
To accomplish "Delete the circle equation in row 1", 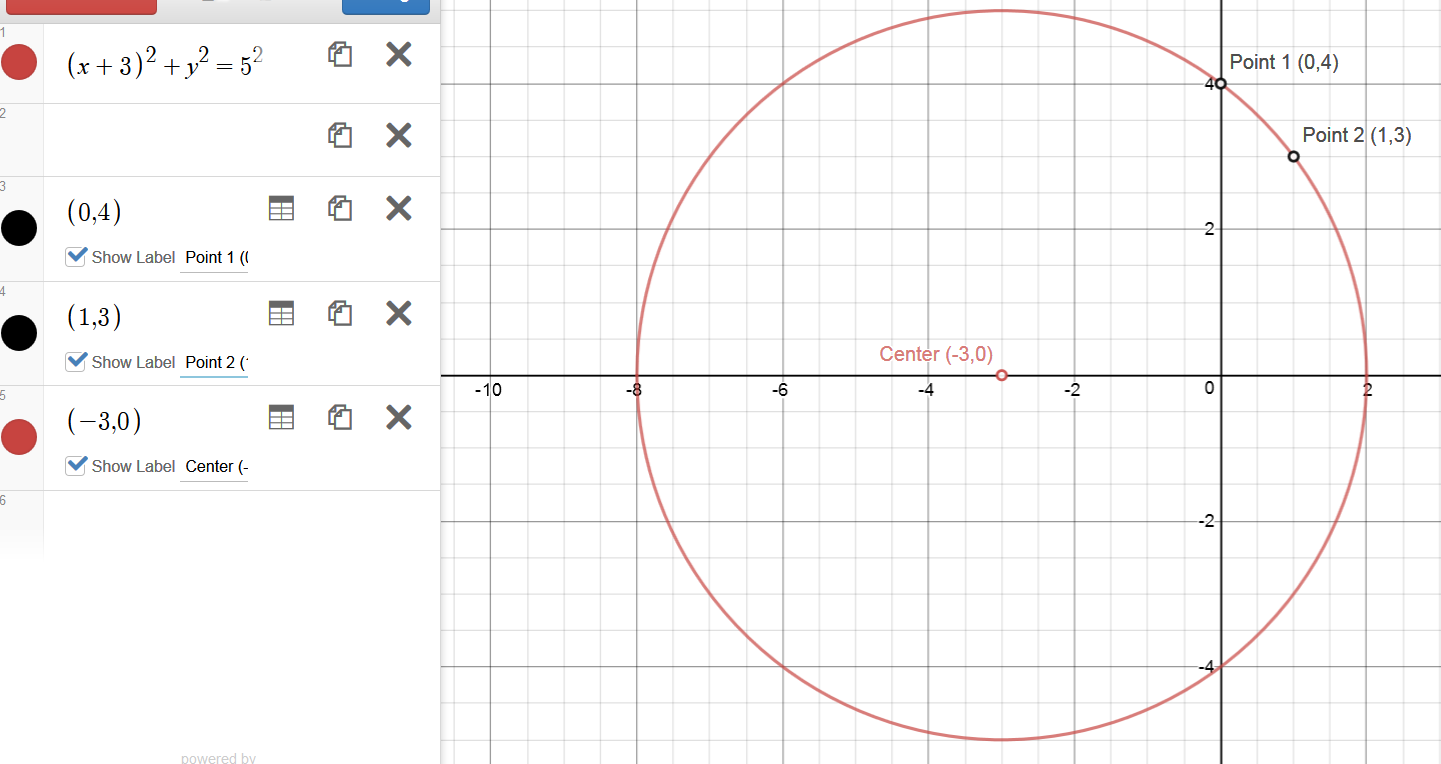I will 398,54.
